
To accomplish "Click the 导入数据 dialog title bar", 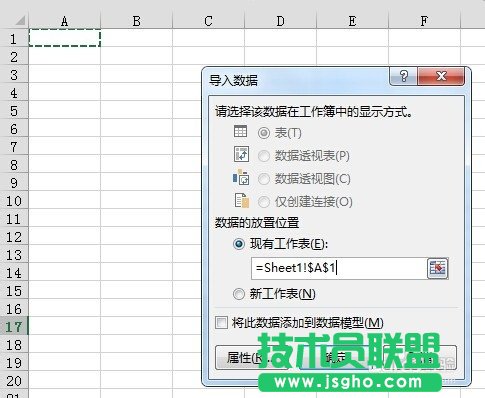I will [x=295, y=80].
